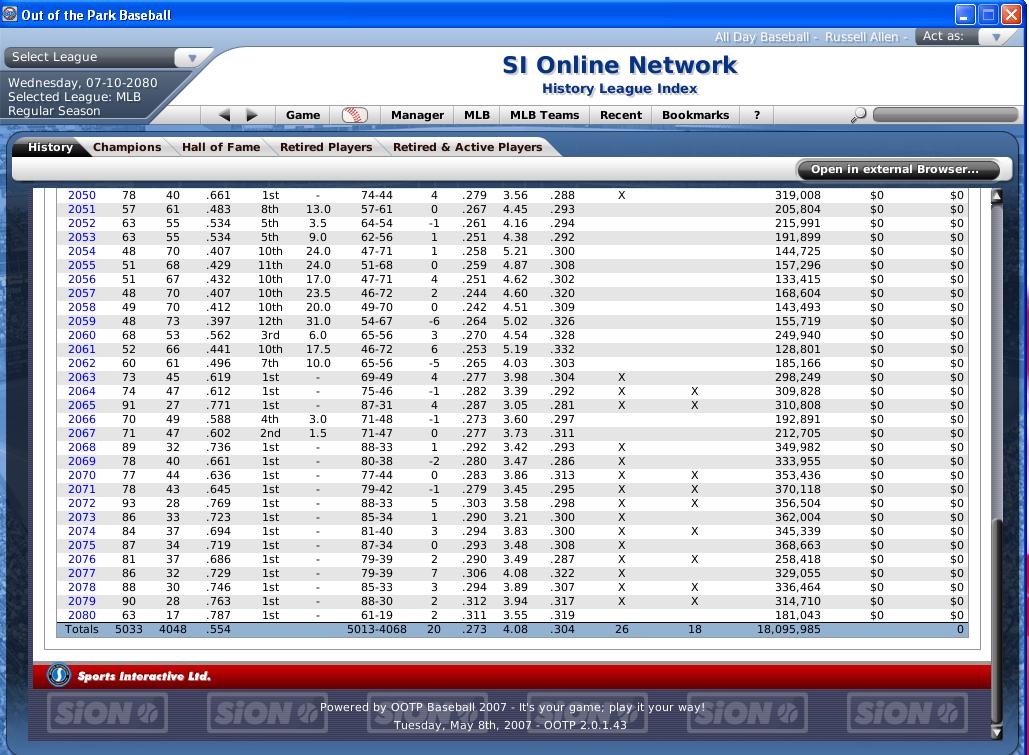Image resolution: width=1029 pixels, height=755 pixels.
Task: Select the History tab
Action: pyautogui.click(x=50, y=147)
